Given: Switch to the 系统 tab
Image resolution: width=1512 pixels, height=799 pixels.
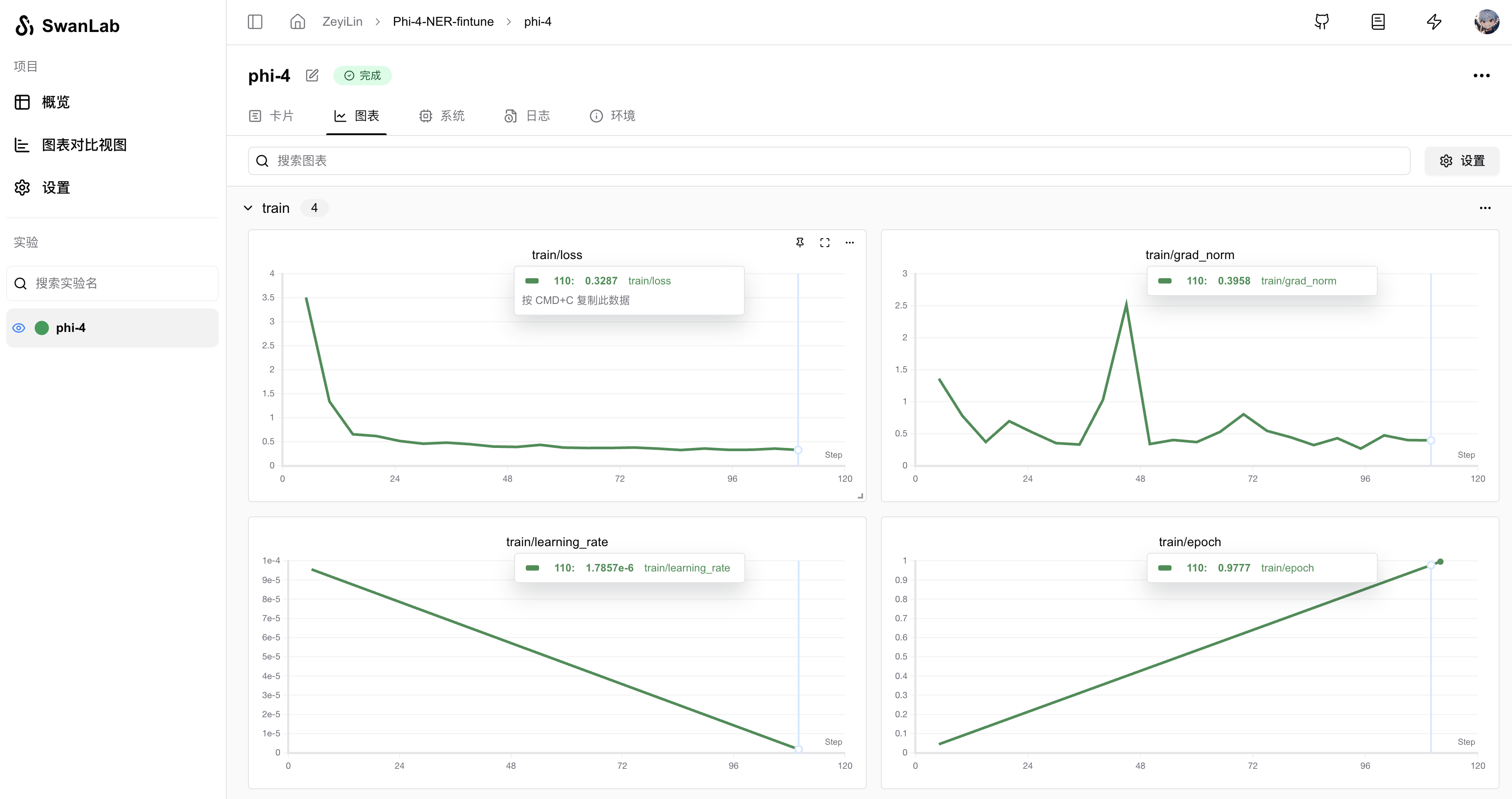Looking at the screenshot, I should (442, 116).
